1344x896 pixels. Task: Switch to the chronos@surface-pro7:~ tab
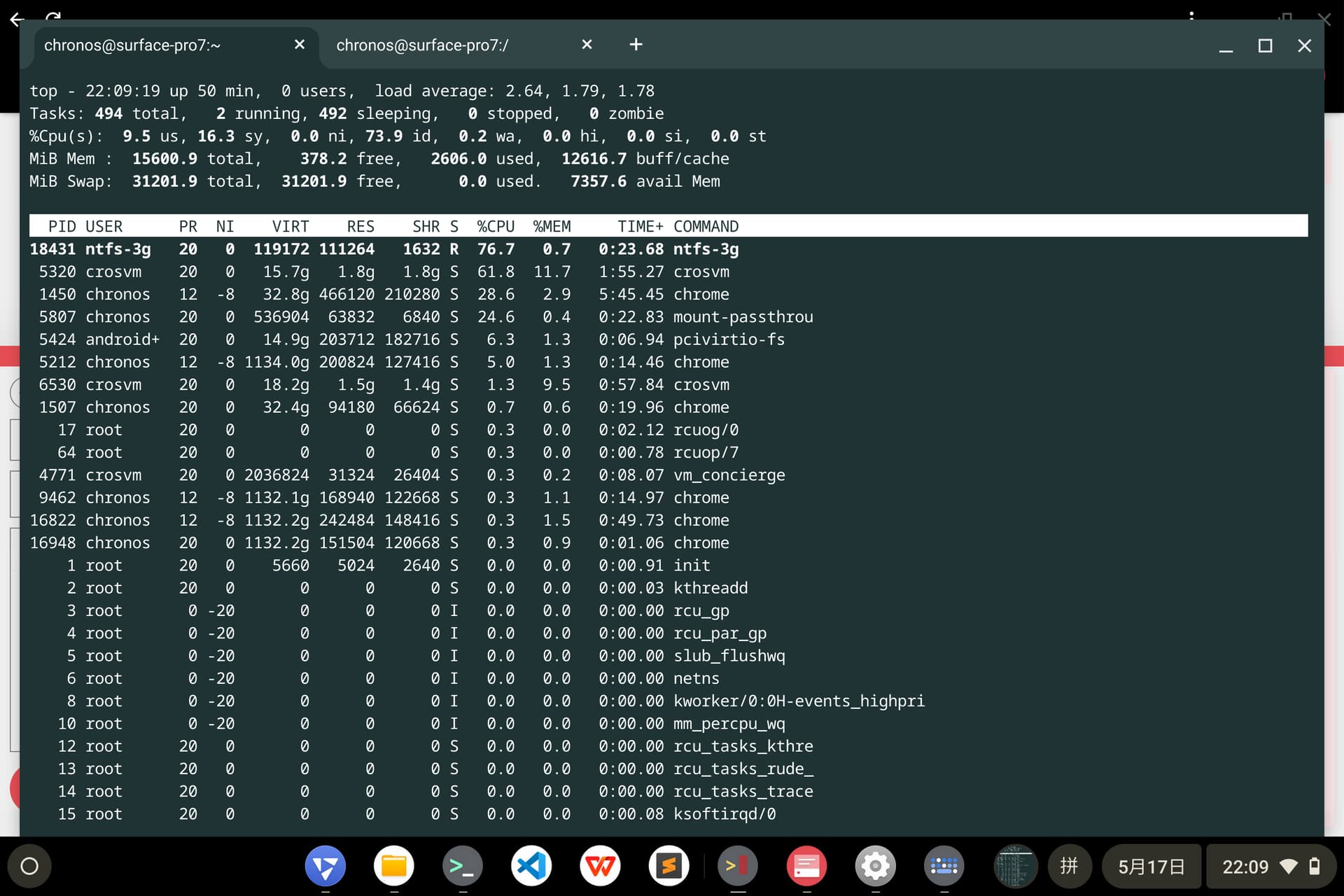point(133,45)
